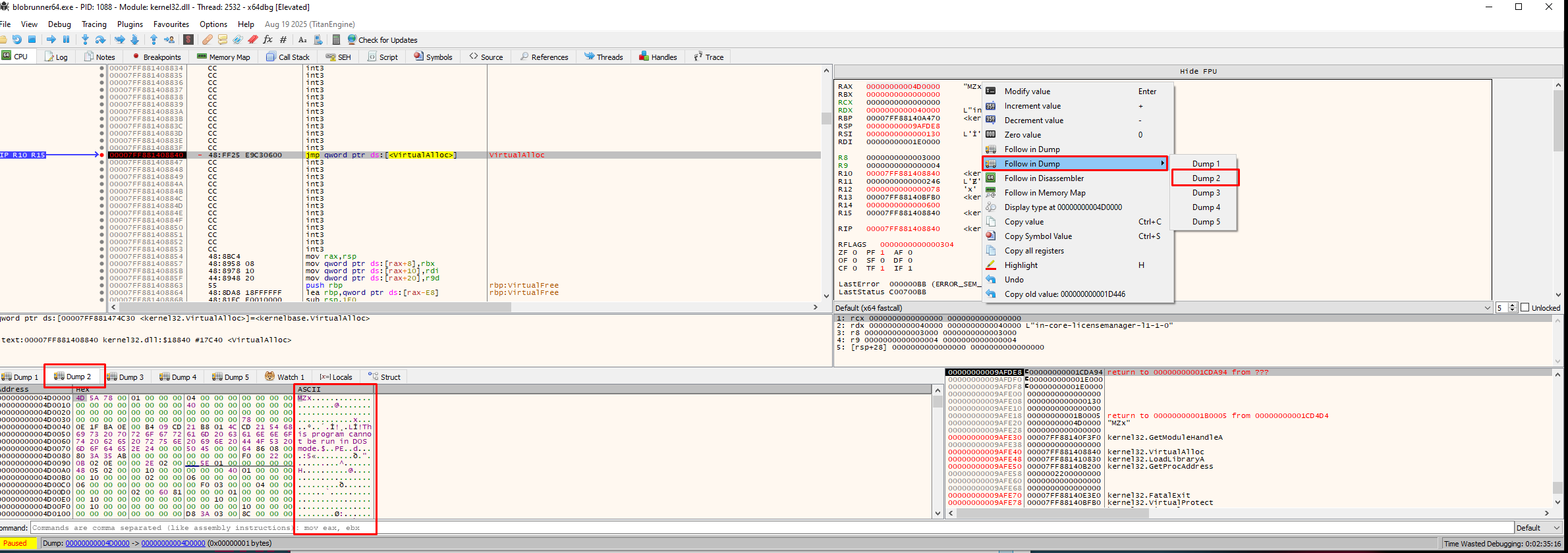
Task: Expand the Follow in Dump submenu
Action: pos(1075,163)
